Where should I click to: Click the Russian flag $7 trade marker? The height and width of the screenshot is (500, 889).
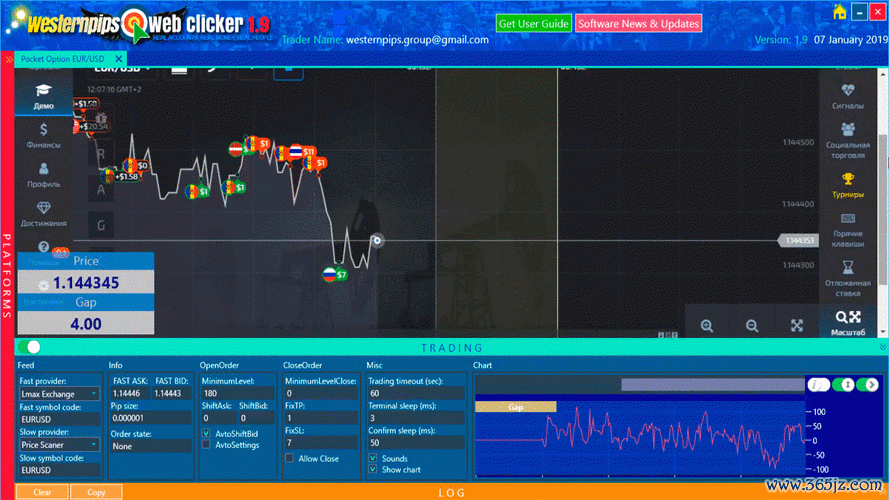click(335, 275)
